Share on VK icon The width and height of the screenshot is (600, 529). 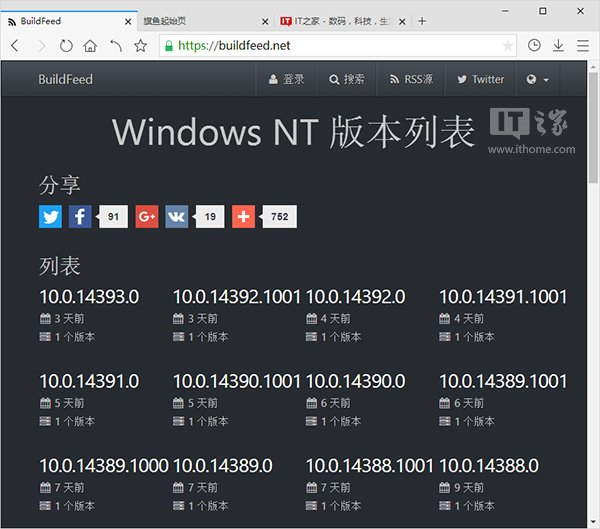[x=176, y=216]
